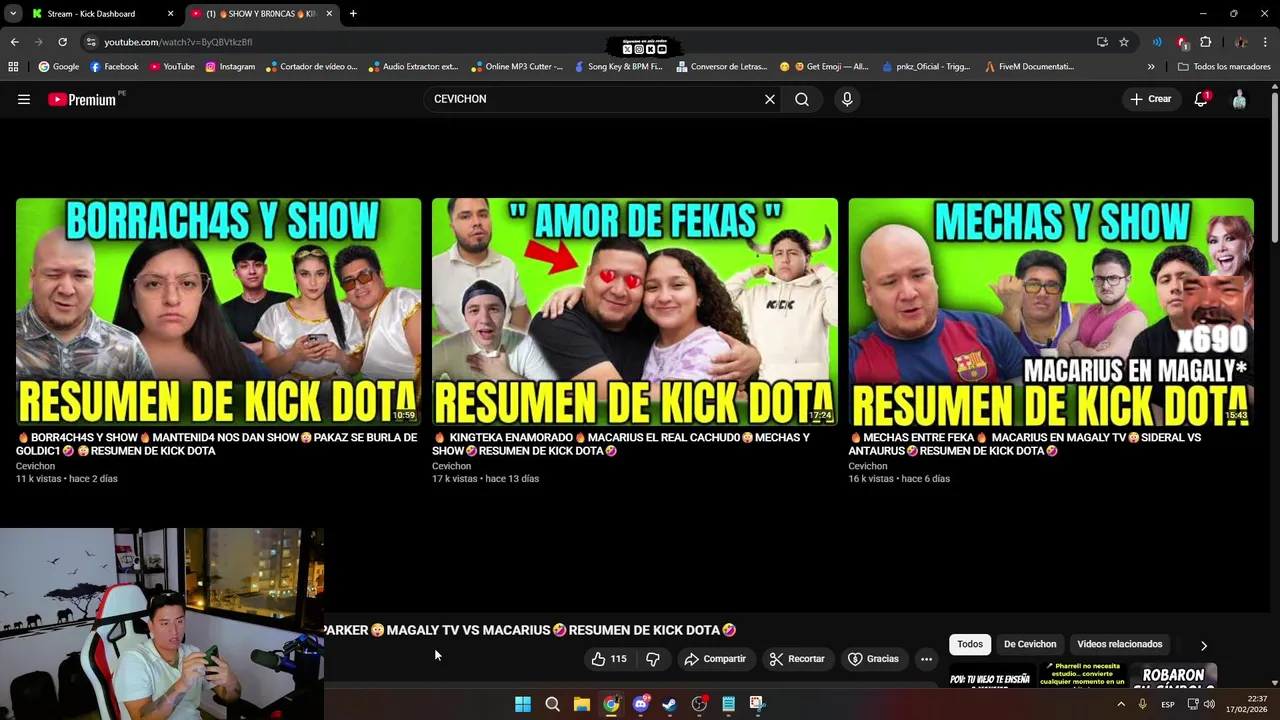Dislike the current video

coord(653,659)
